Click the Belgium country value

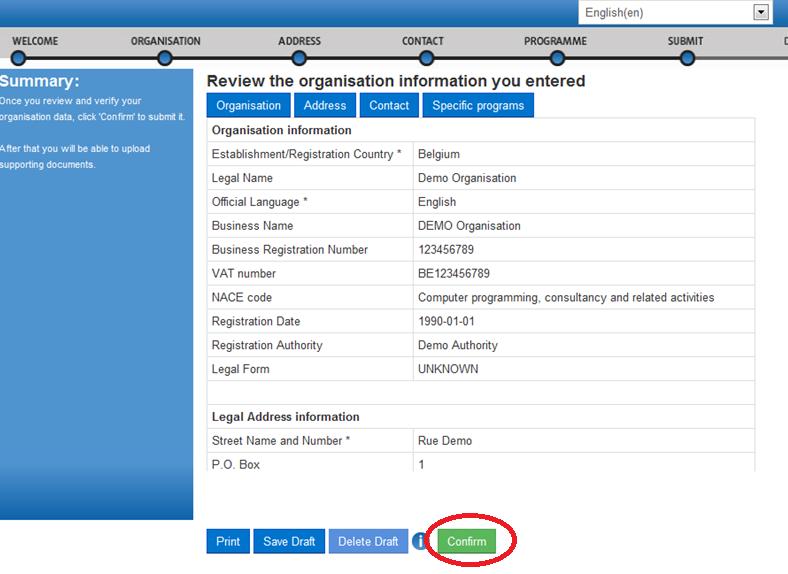tap(439, 154)
